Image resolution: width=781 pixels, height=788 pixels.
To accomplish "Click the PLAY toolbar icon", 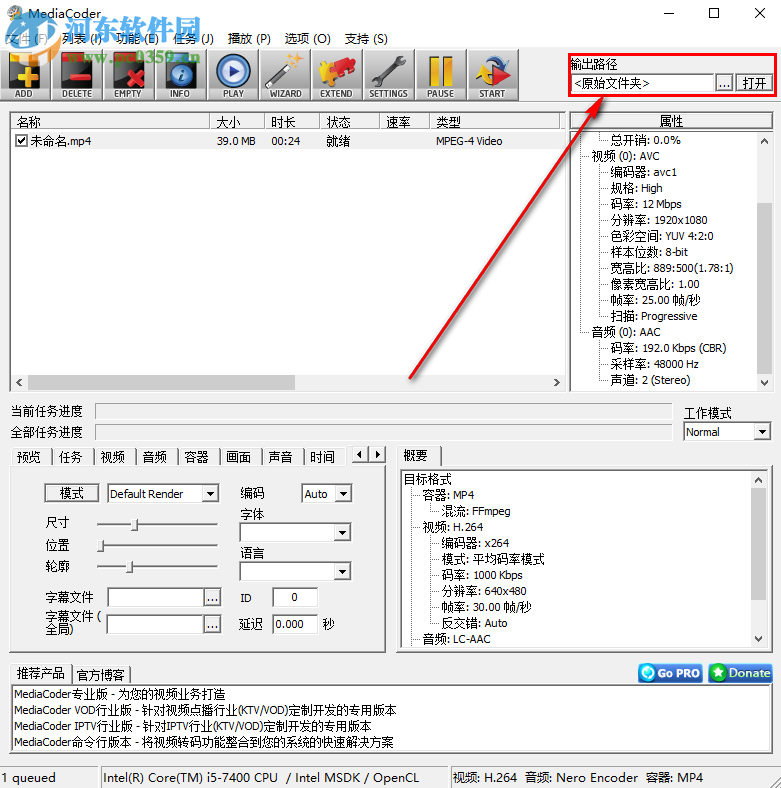I will click(233, 75).
